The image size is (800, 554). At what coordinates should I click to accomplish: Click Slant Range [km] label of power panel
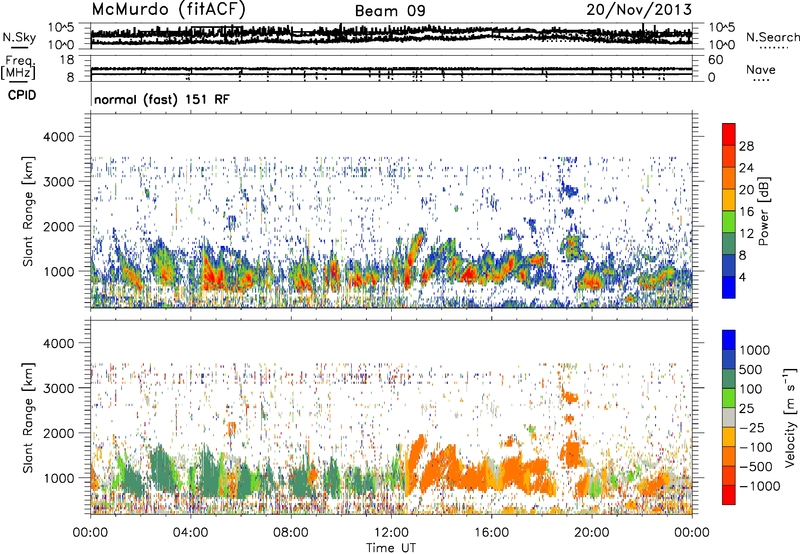click(28, 211)
